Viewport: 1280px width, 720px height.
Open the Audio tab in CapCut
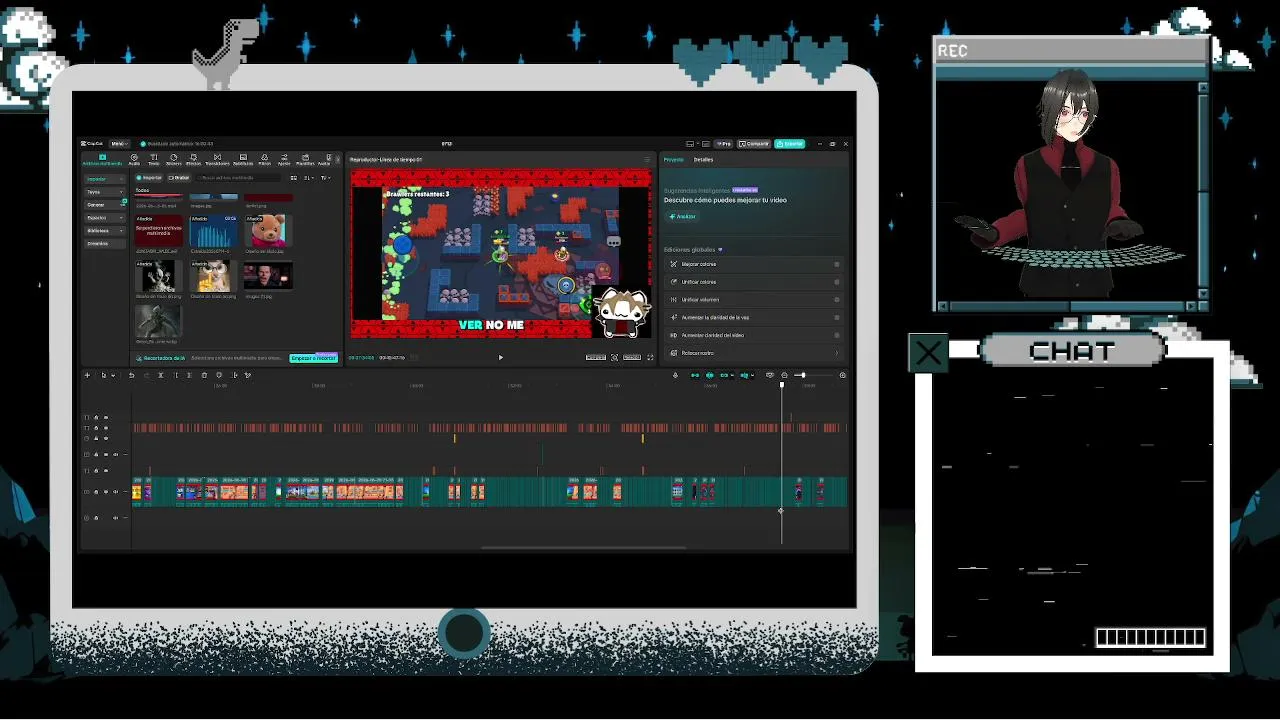click(134, 159)
